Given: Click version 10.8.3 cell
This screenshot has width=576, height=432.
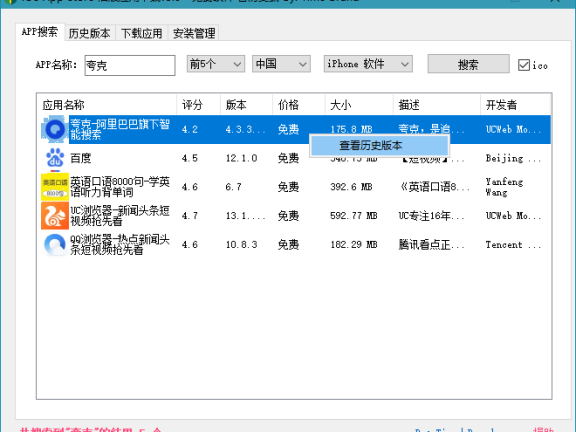Looking at the screenshot, I should 241,245.
